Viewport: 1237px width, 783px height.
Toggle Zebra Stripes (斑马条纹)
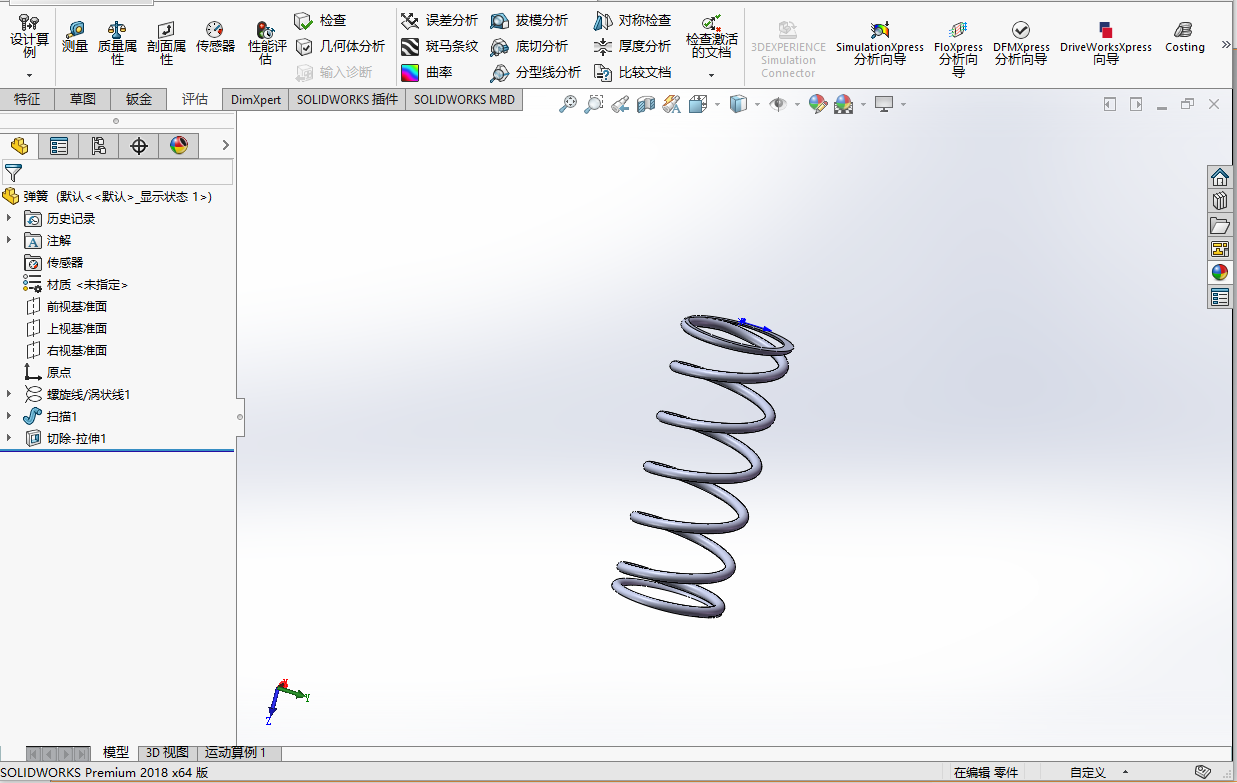coord(439,46)
